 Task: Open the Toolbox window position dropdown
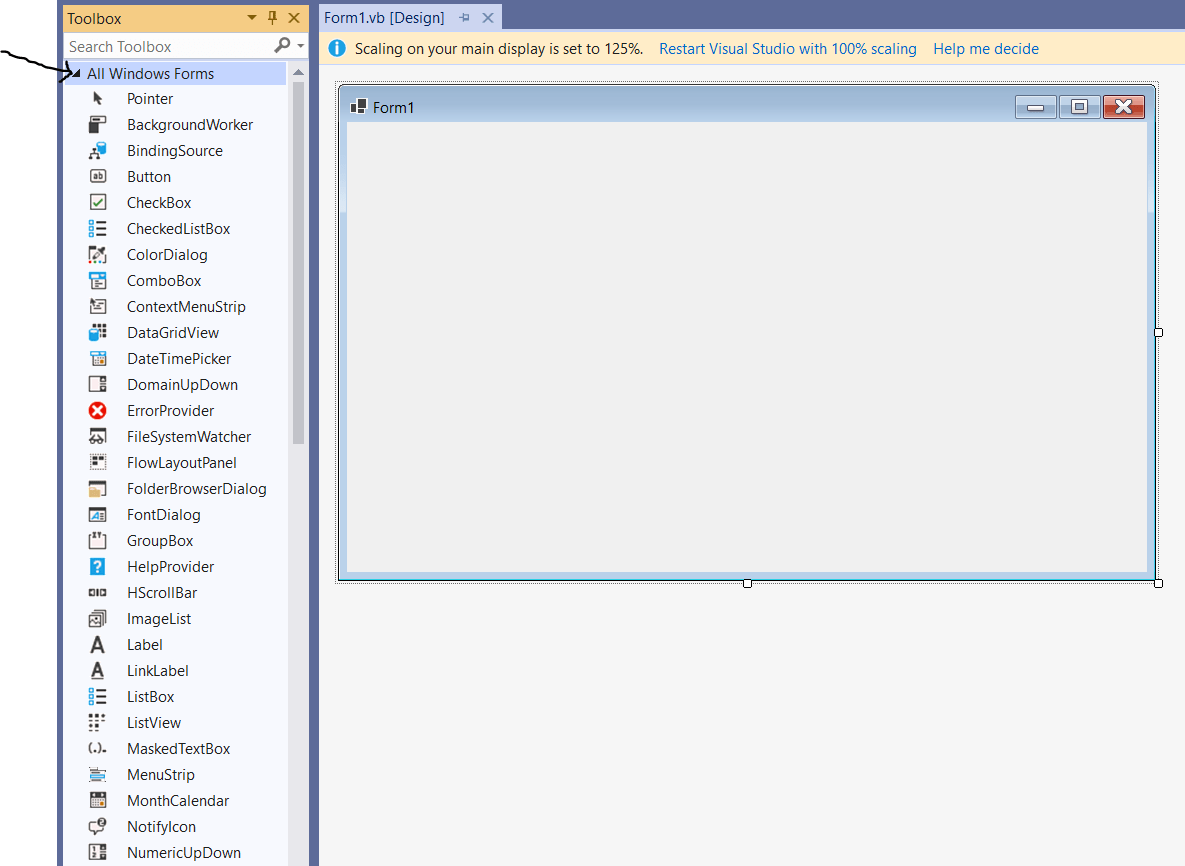(x=252, y=17)
